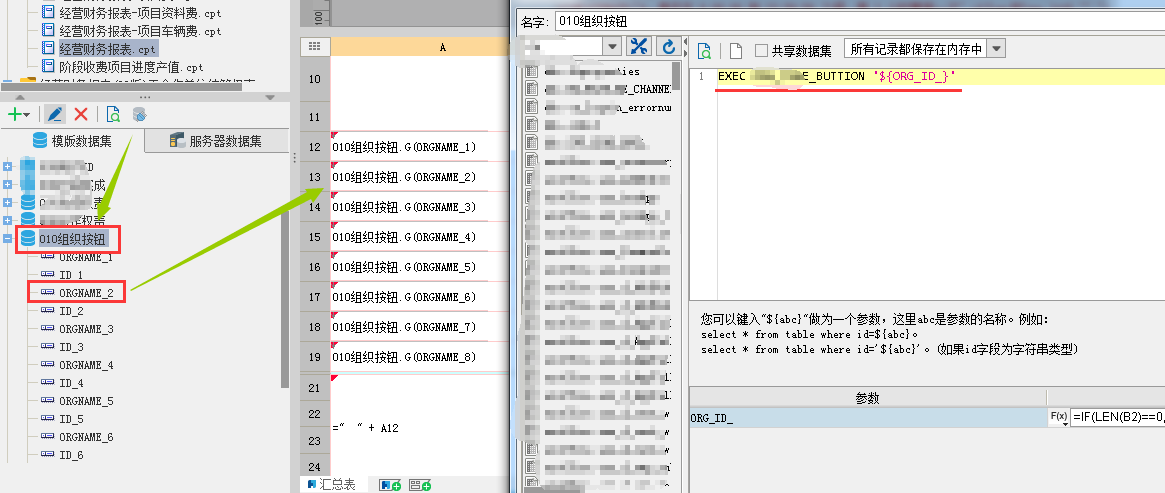1165x493 pixels.
Task: Click the 名字 input field
Action: 860,21
